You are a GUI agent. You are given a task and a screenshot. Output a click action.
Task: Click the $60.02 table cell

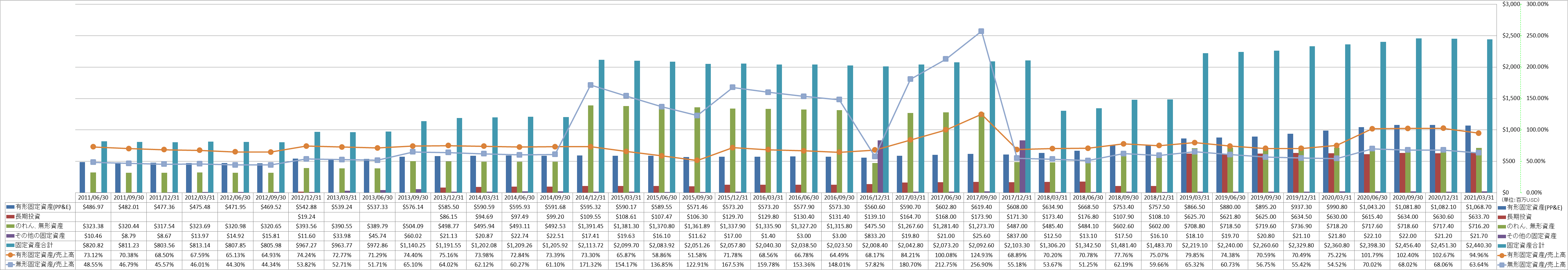[413, 235]
